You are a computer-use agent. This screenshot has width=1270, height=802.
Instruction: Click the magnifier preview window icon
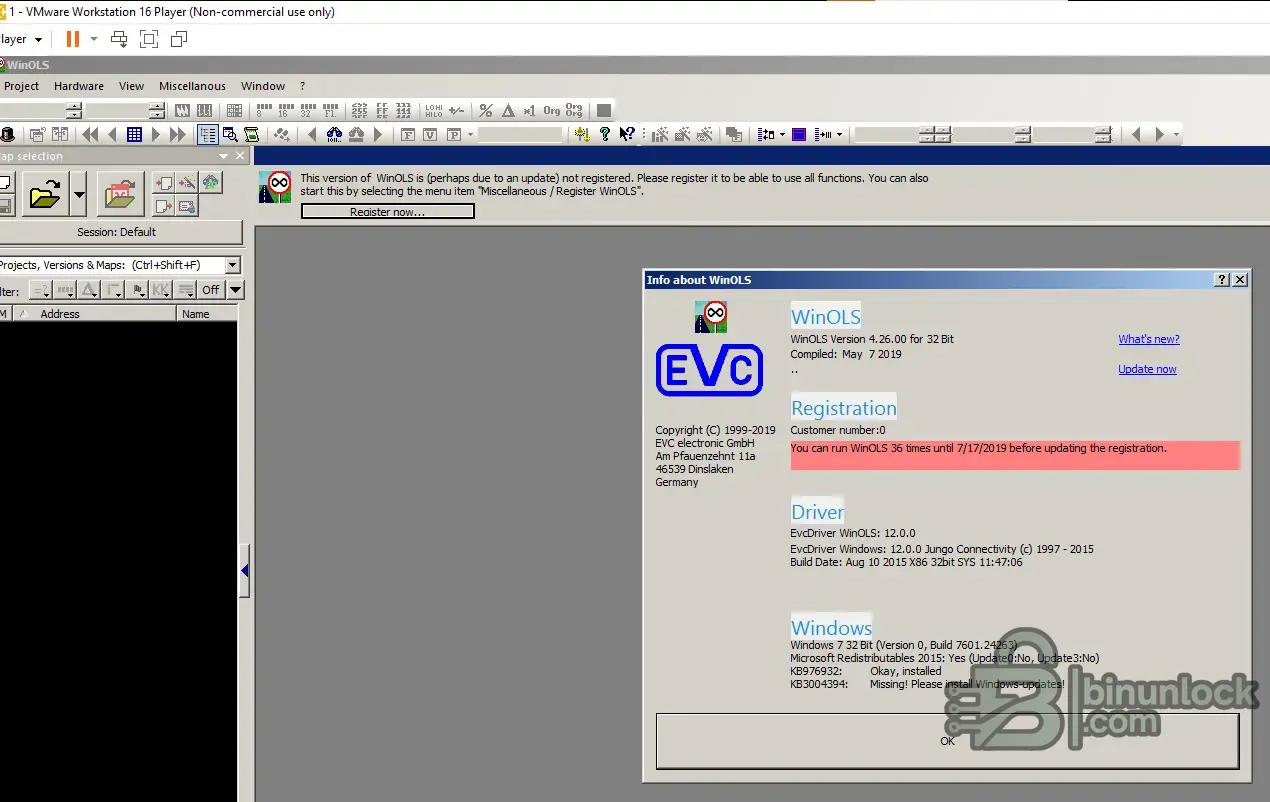pyautogui.click(x=230, y=134)
